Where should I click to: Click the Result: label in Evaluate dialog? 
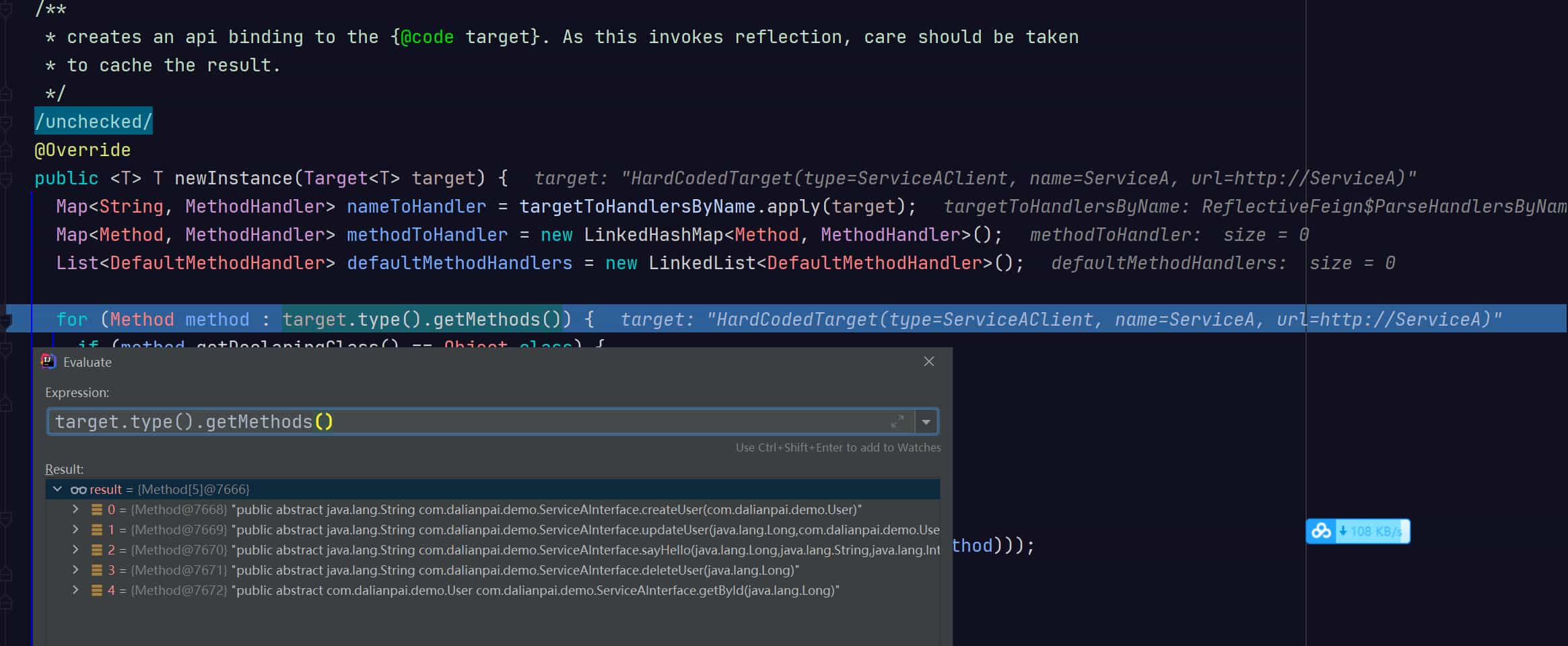(x=65, y=469)
